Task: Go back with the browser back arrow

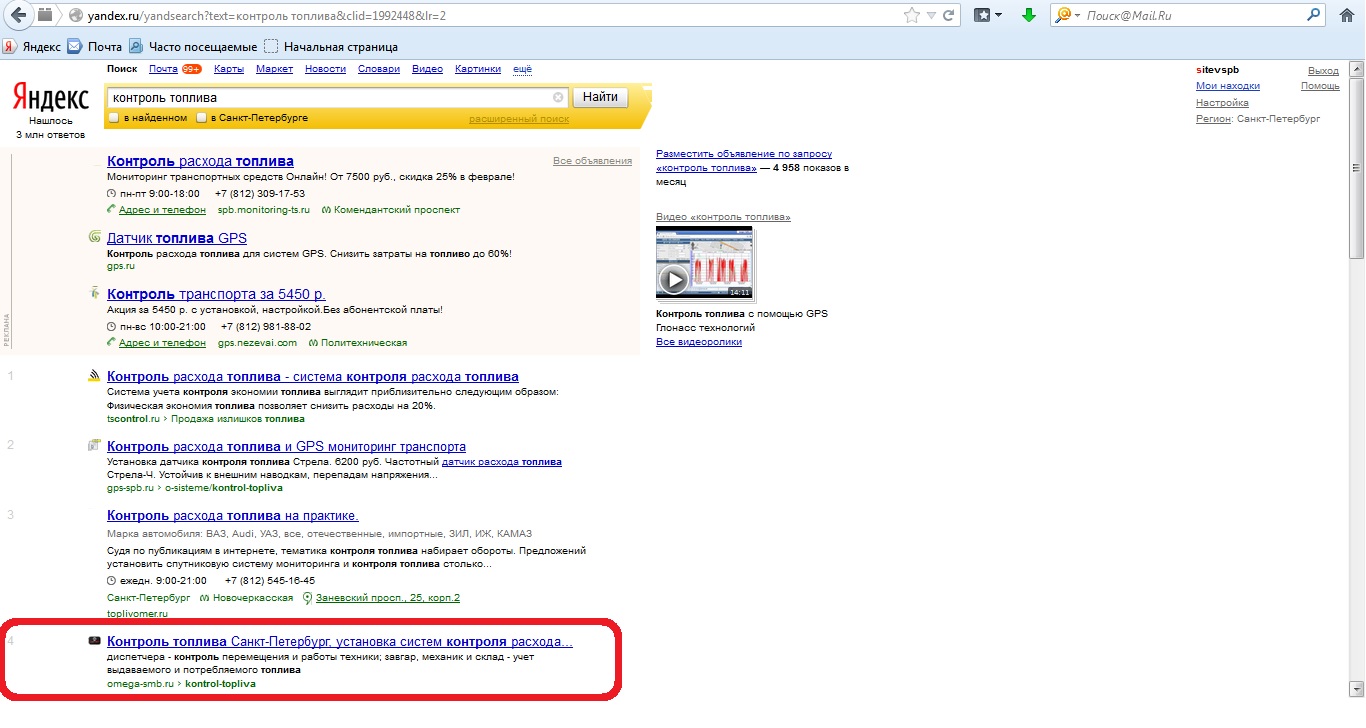Action: pos(18,15)
